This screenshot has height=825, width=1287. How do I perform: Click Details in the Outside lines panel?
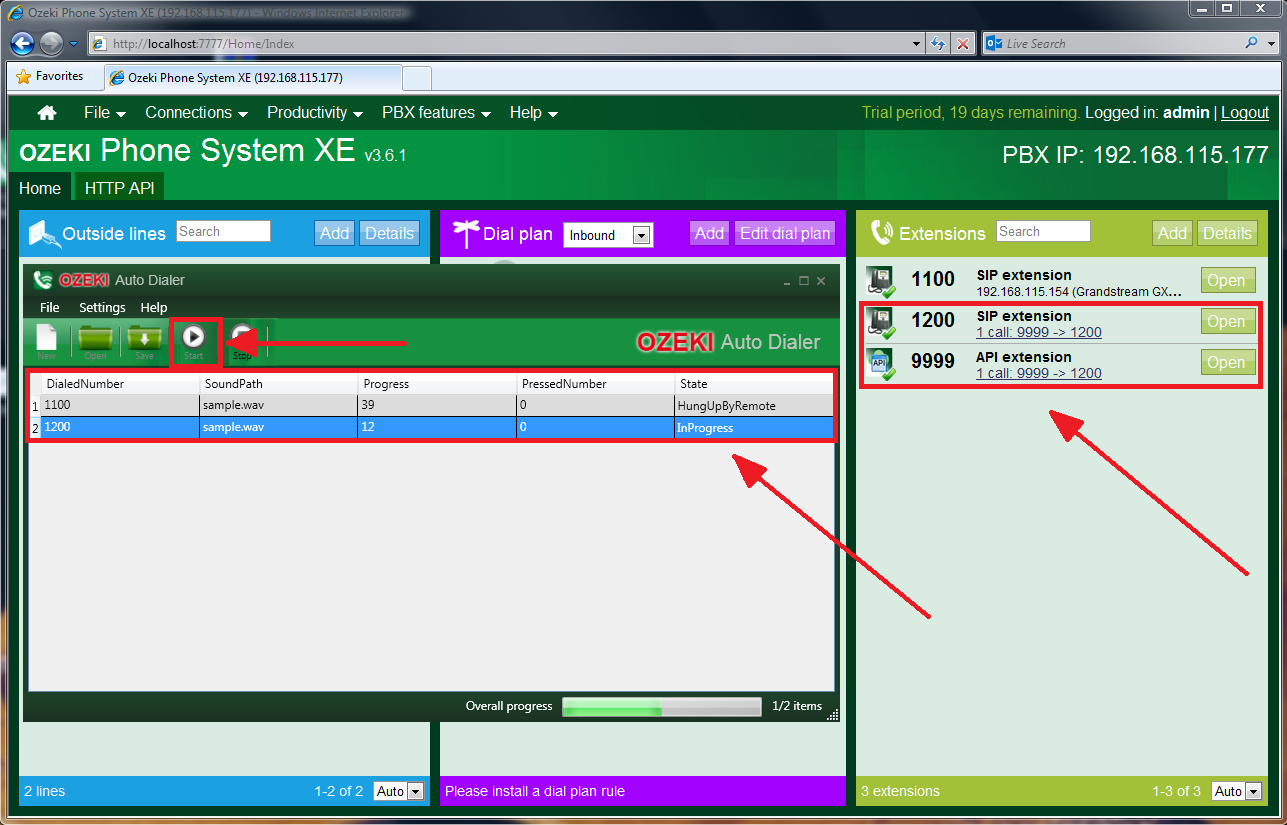(x=390, y=233)
